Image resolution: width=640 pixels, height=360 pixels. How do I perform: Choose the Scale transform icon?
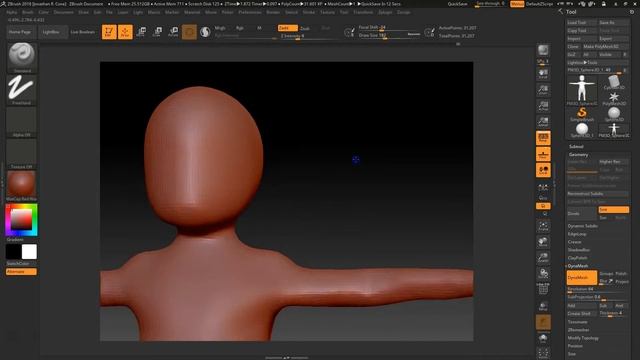157,32
